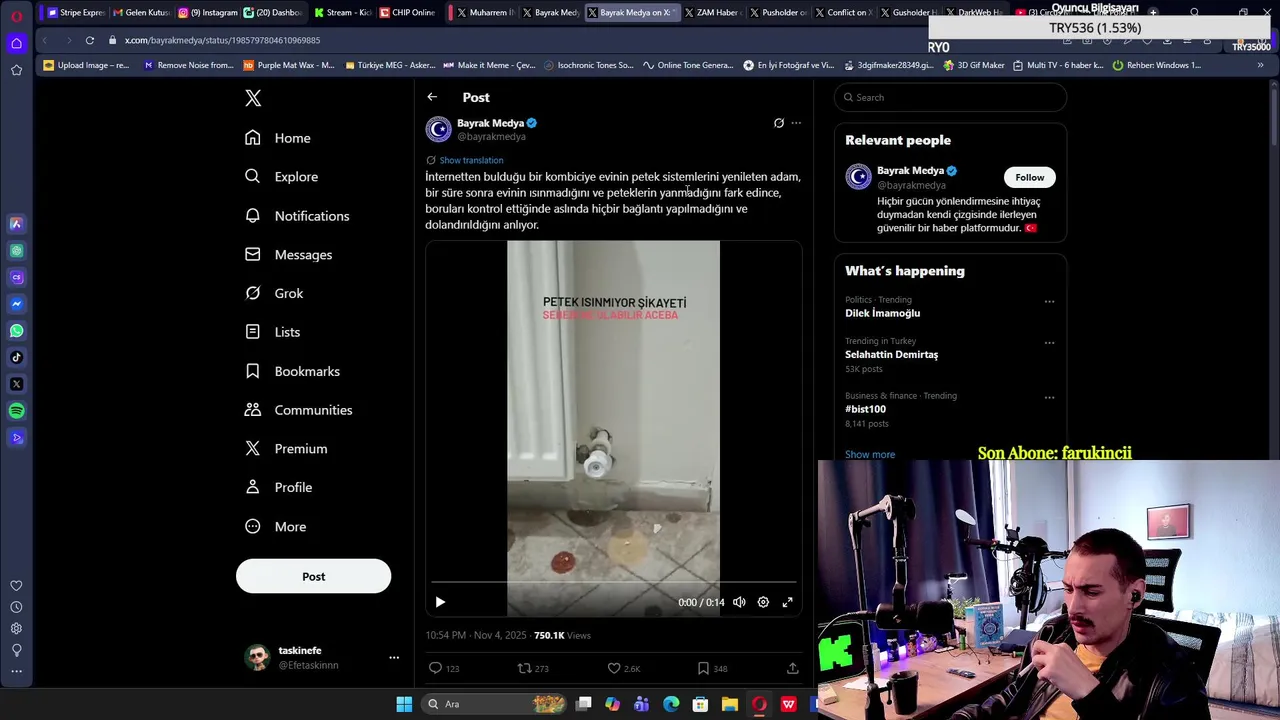Open Upload Image bookmark

click(x=86, y=65)
